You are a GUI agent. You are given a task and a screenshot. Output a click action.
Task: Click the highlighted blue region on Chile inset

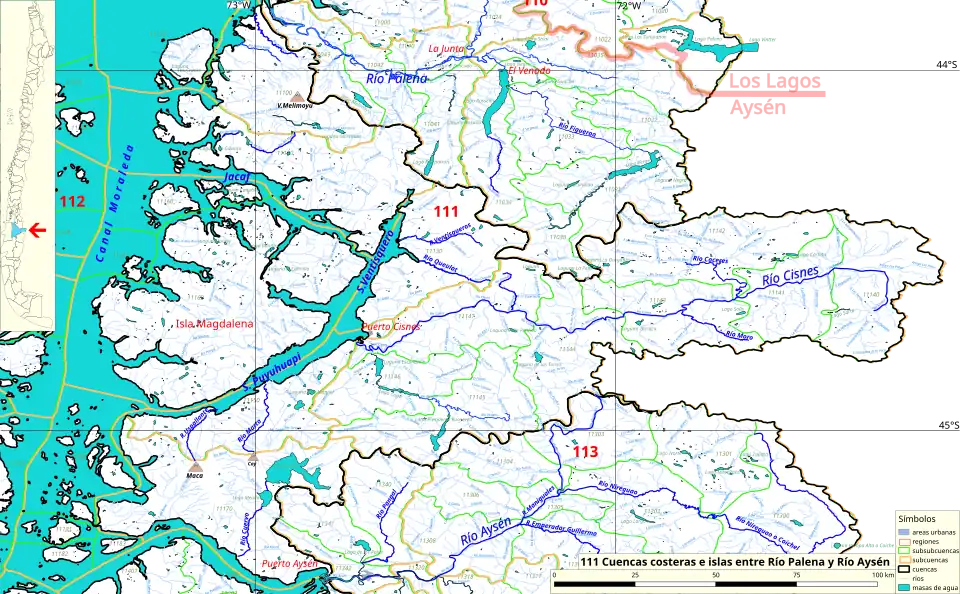[14, 231]
